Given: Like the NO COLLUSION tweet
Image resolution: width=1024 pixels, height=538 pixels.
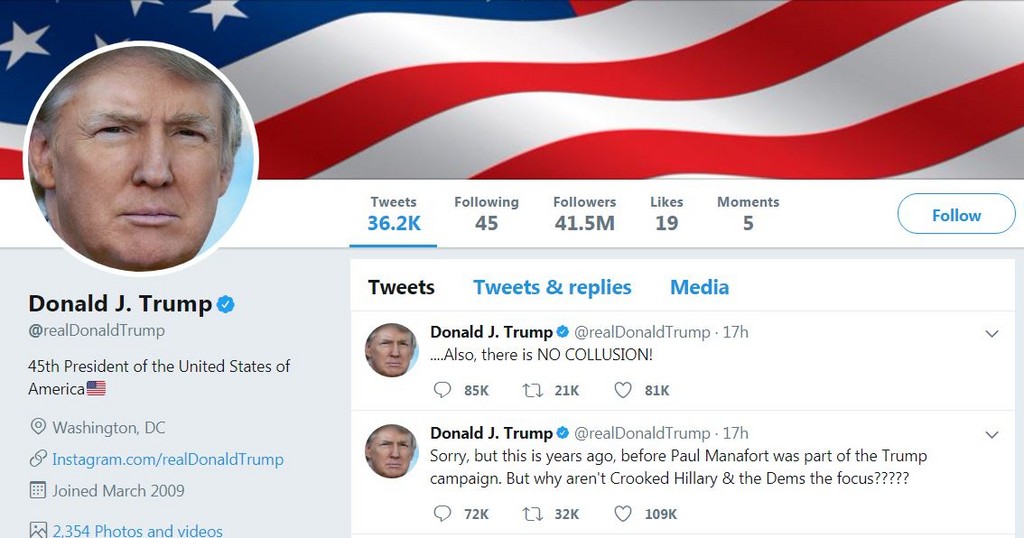Looking at the screenshot, I should (x=623, y=390).
